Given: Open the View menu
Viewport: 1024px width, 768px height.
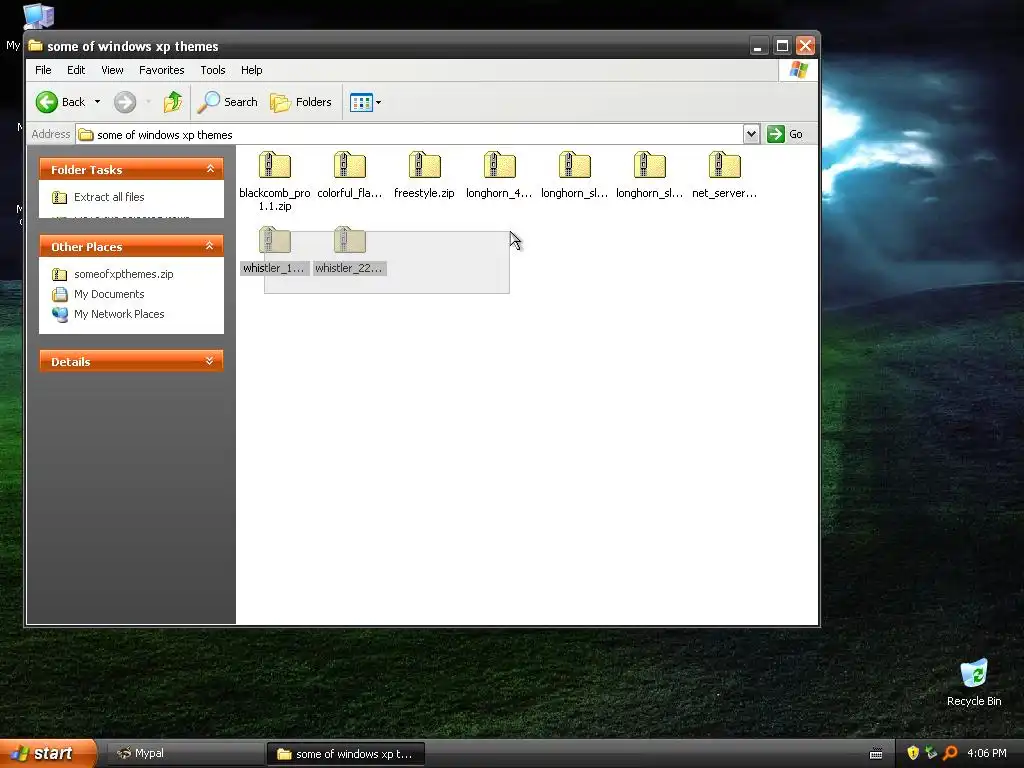Looking at the screenshot, I should click(112, 70).
